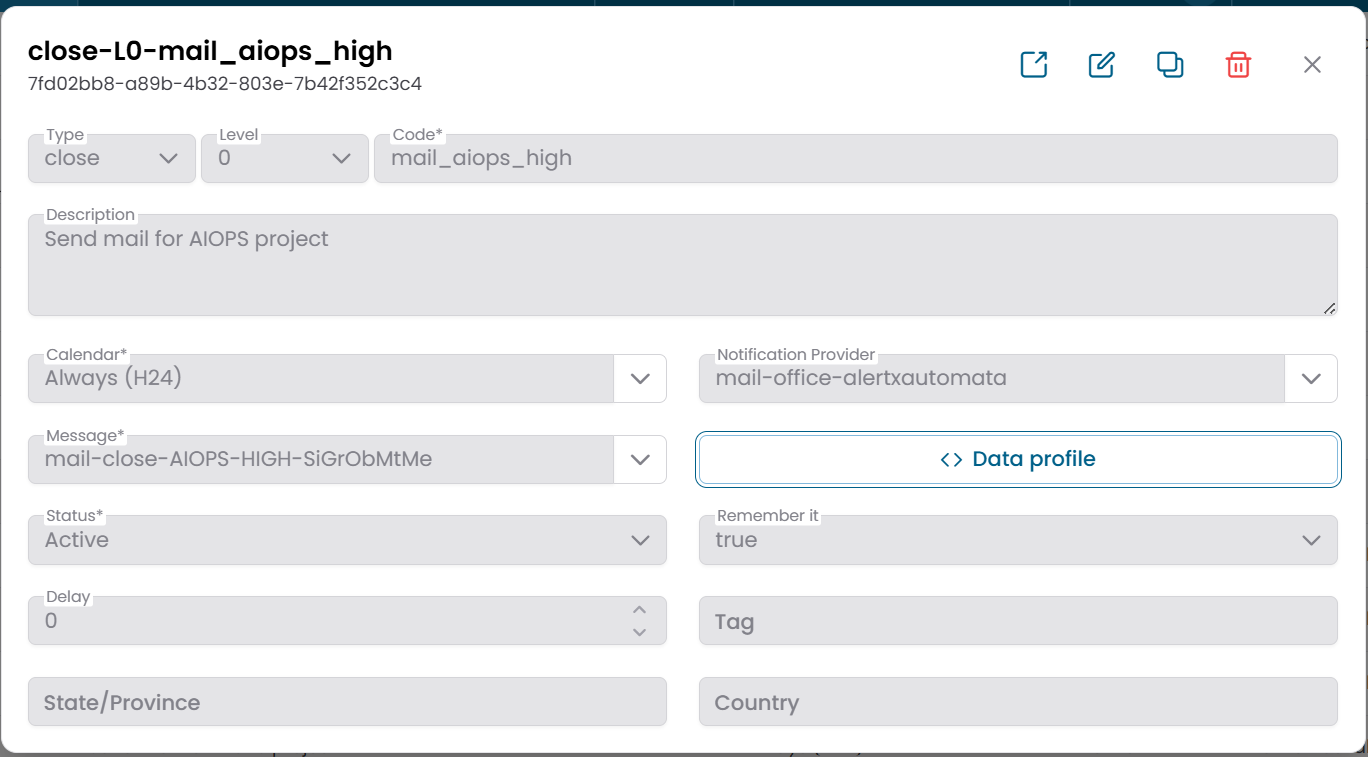Click the Tag input field
The height and width of the screenshot is (757, 1368).
tap(1018, 621)
